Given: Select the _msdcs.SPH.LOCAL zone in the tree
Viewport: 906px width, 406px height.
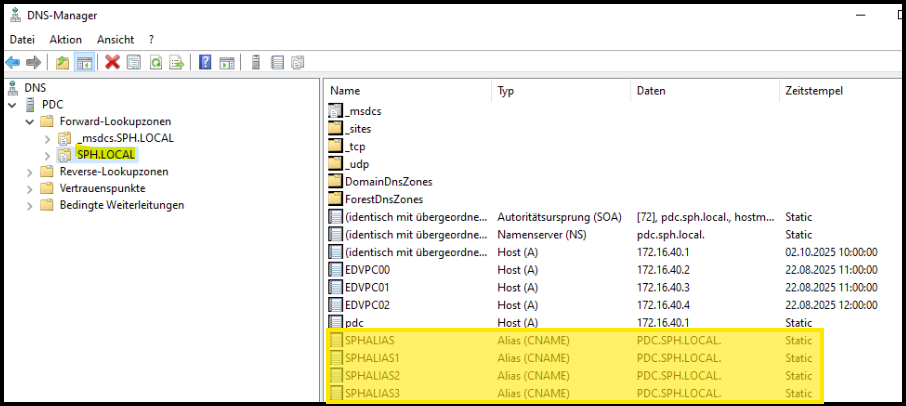Looking at the screenshot, I should point(125,138).
